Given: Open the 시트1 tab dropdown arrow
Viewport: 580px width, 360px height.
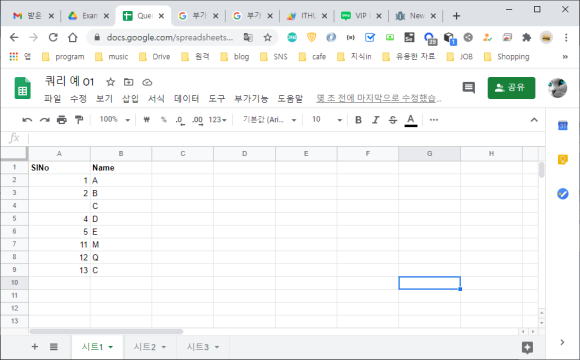Looking at the screenshot, I should point(111,347).
